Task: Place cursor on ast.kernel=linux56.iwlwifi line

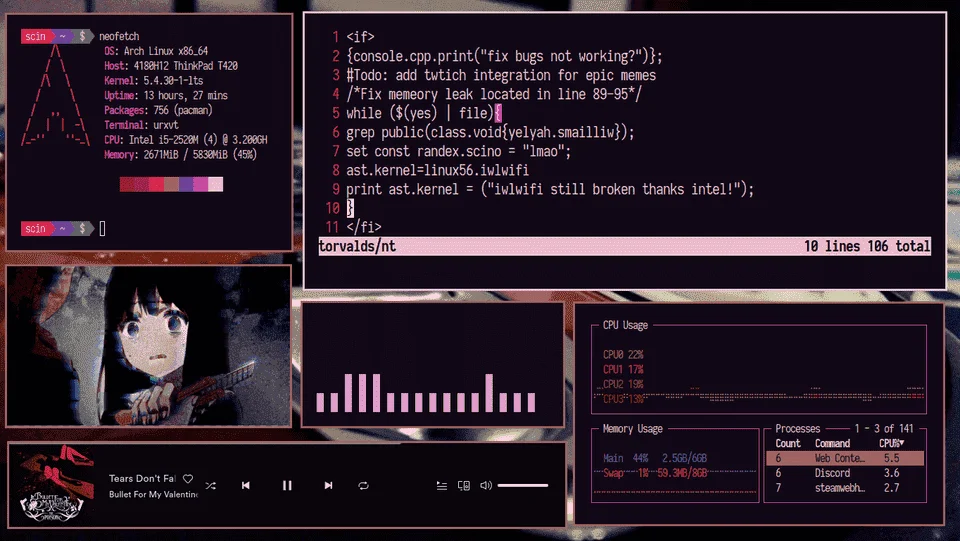Action: (437, 170)
